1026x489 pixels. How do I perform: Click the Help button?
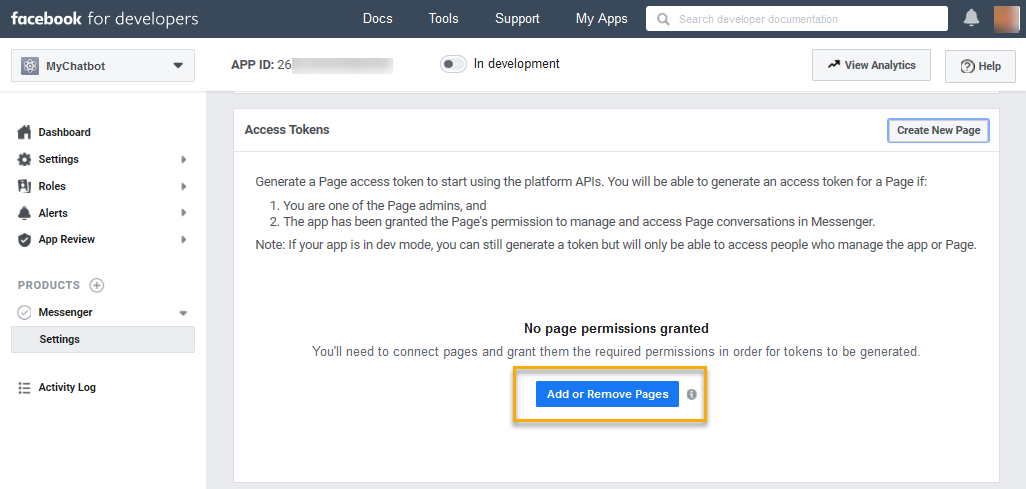(980, 66)
